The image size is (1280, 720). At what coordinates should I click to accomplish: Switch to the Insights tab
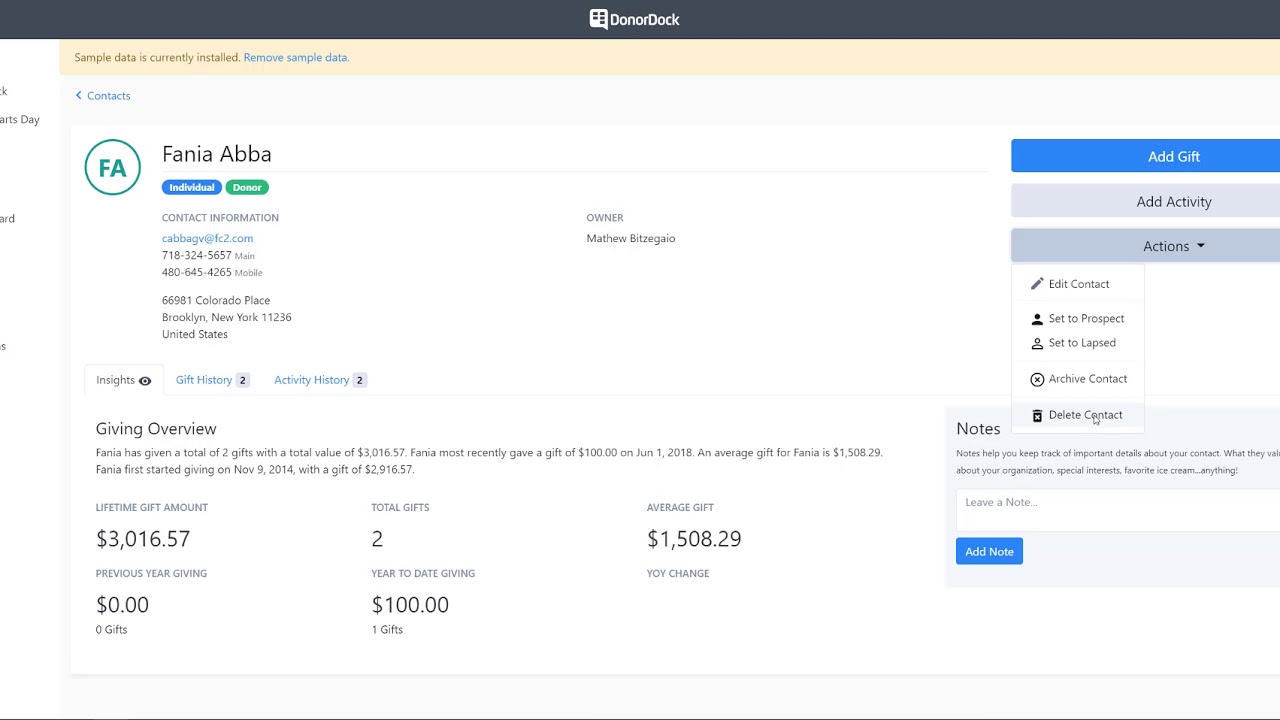click(123, 380)
